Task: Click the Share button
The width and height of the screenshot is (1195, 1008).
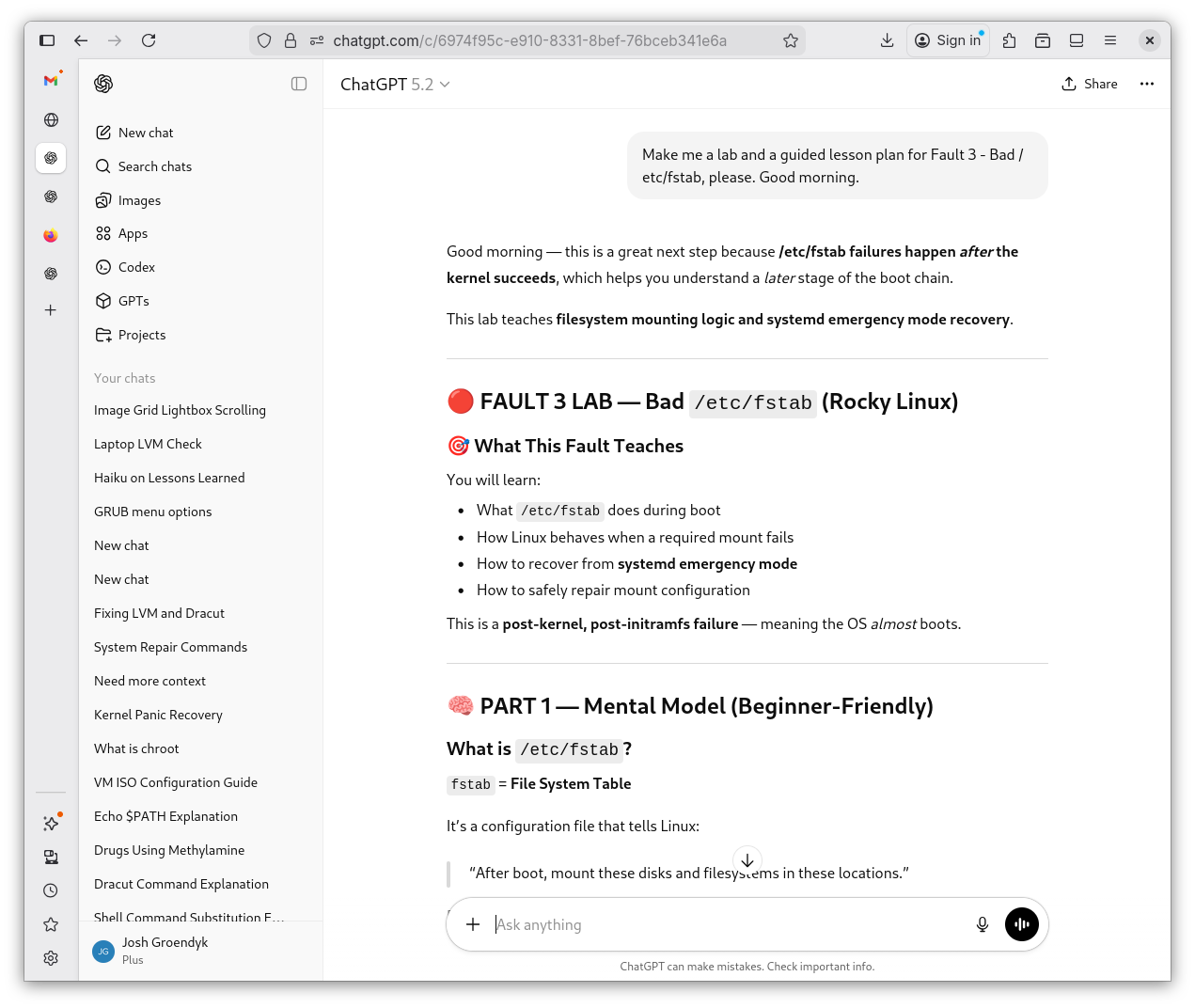Action: [x=1090, y=84]
